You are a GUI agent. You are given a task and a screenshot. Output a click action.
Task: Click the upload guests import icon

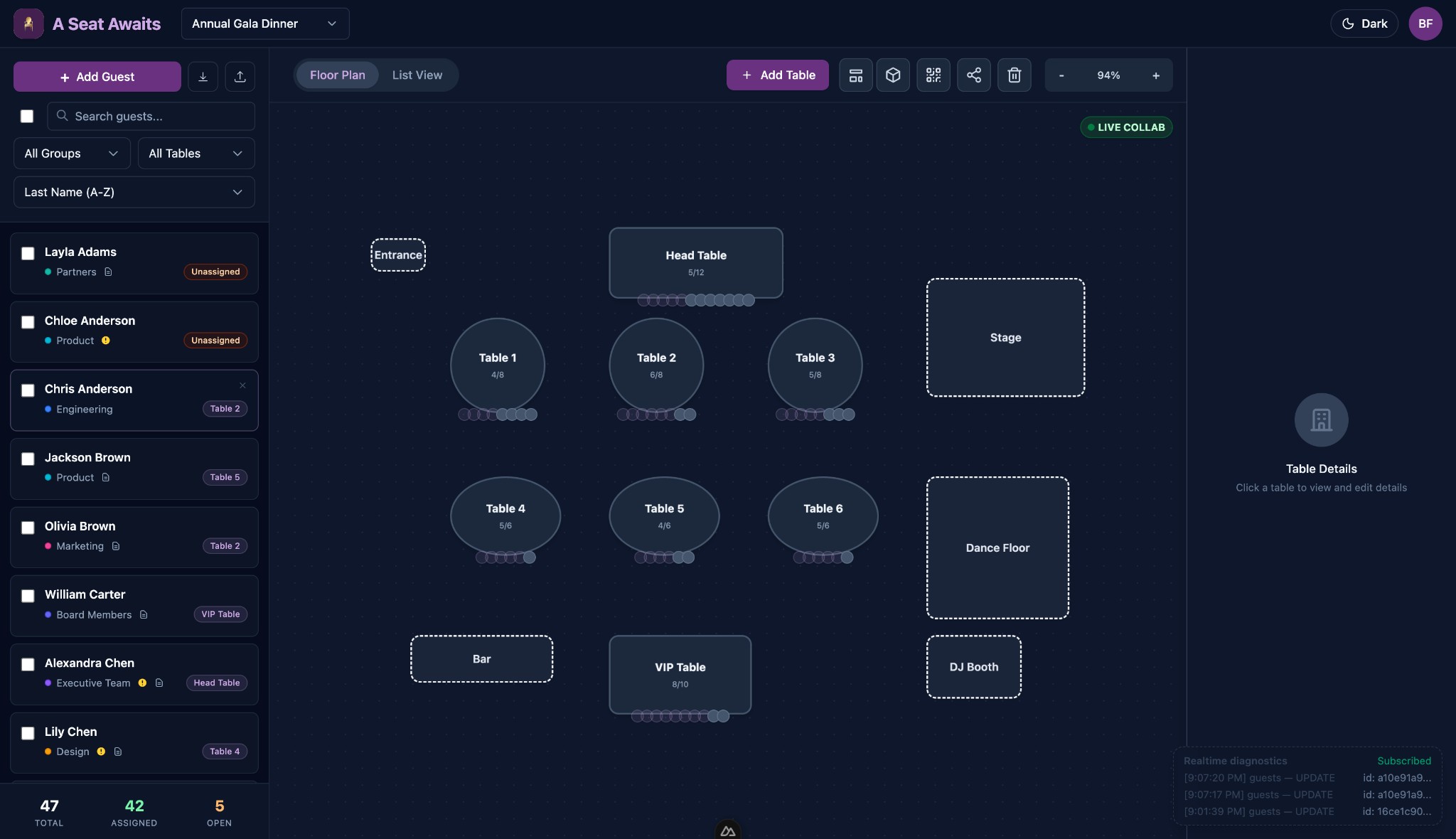tap(240, 76)
